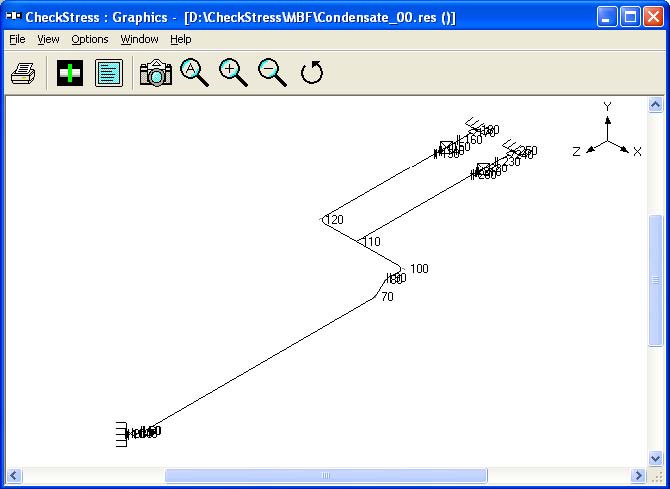The image size is (670, 489).
Task: Close the CheckStress window
Action: [x=654, y=17]
